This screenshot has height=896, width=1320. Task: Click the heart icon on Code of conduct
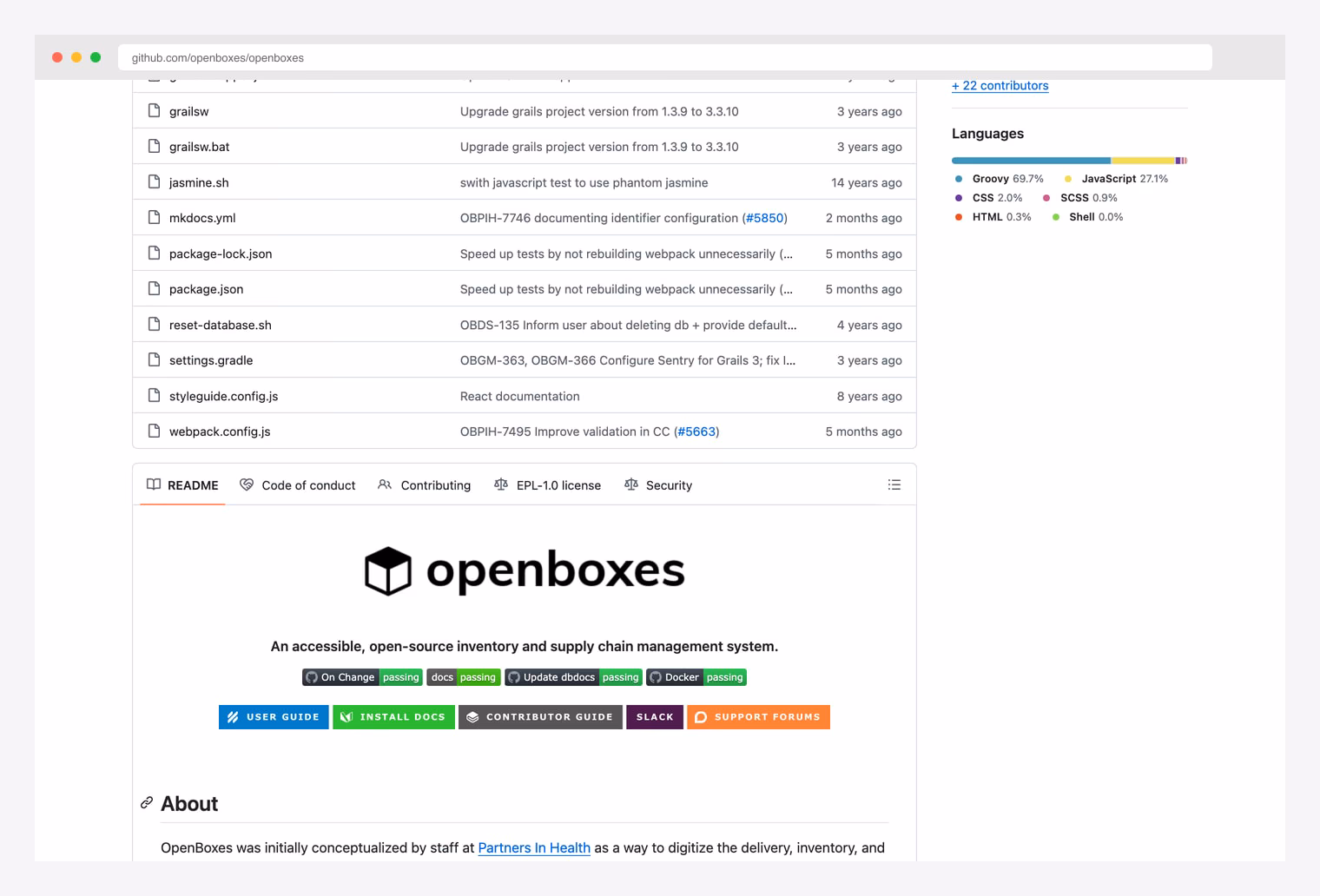pyautogui.click(x=247, y=484)
